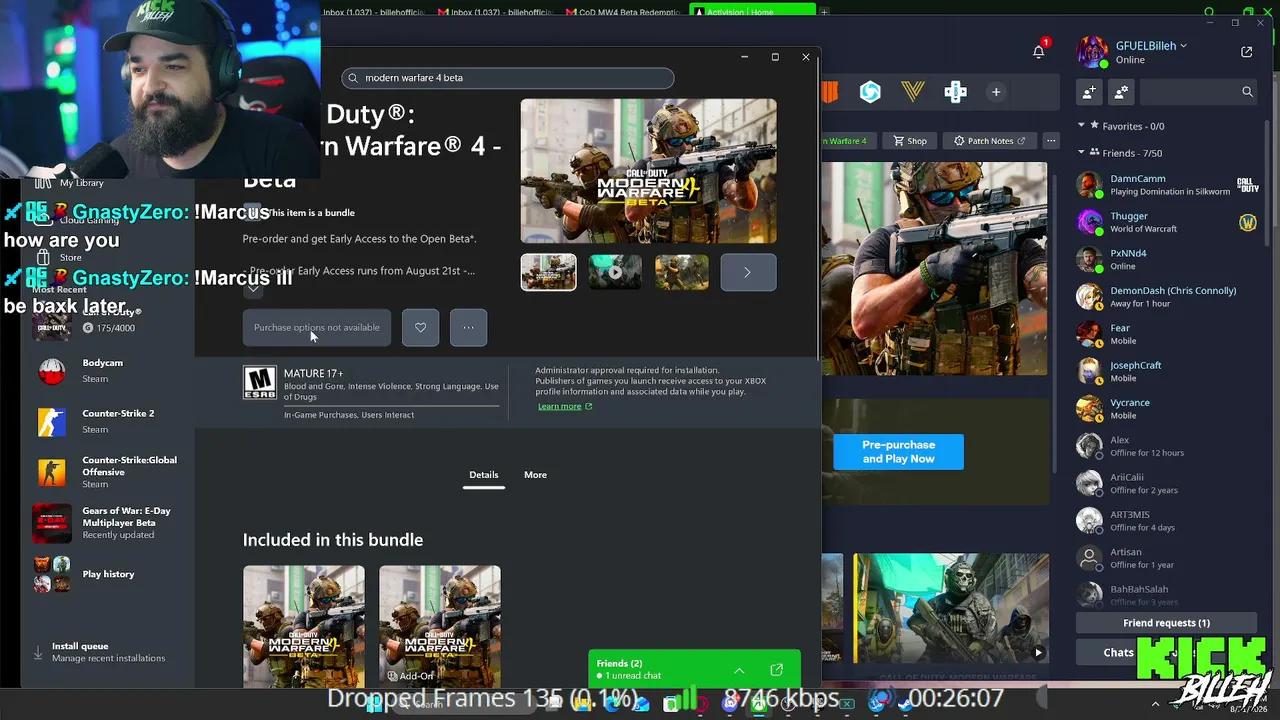Click Pre-purchase and Play Now button
The image size is (1280, 720).
[x=898, y=452]
